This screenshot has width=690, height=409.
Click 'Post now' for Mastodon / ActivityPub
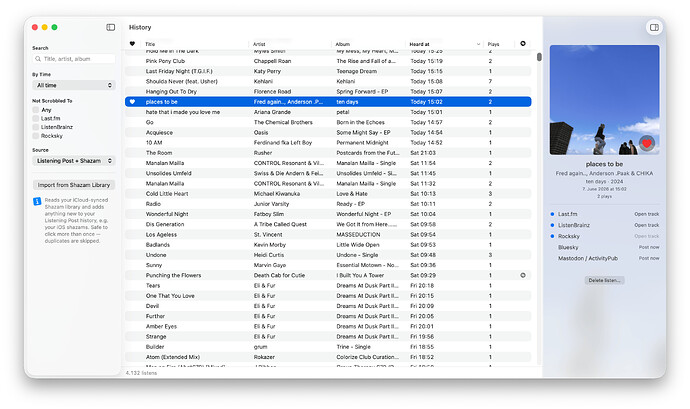click(x=649, y=258)
